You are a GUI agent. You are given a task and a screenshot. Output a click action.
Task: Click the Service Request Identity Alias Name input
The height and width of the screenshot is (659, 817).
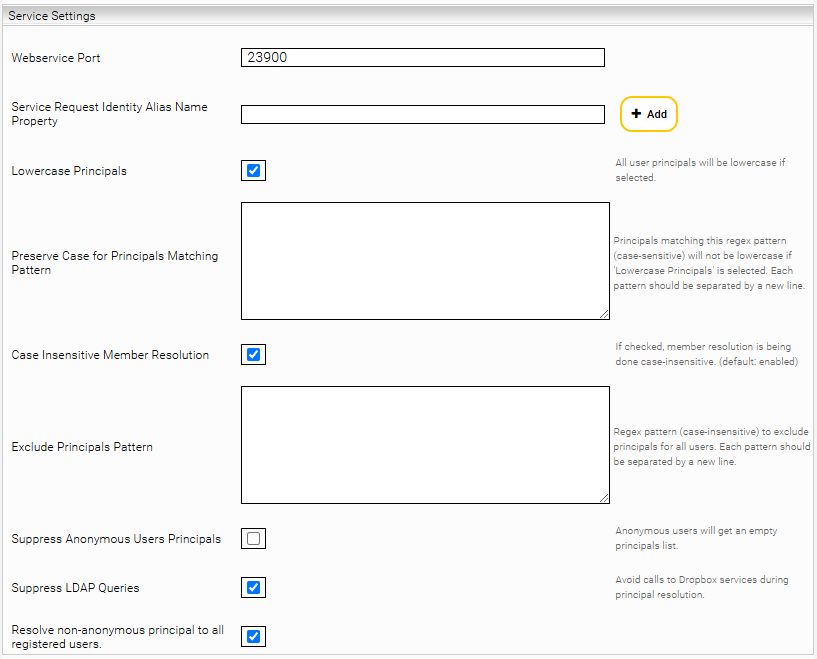click(x=423, y=115)
